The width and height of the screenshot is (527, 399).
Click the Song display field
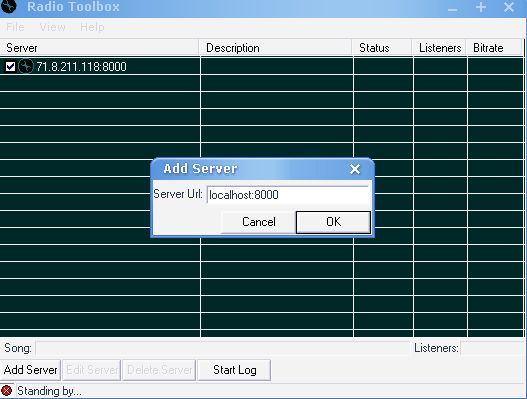click(x=222, y=348)
